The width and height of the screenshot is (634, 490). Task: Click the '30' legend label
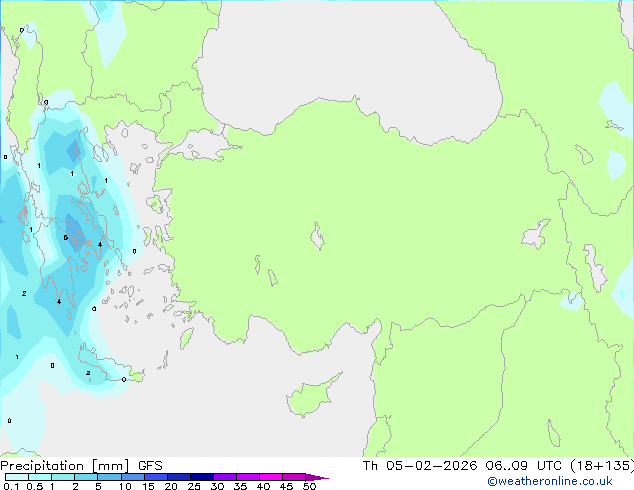point(217,486)
